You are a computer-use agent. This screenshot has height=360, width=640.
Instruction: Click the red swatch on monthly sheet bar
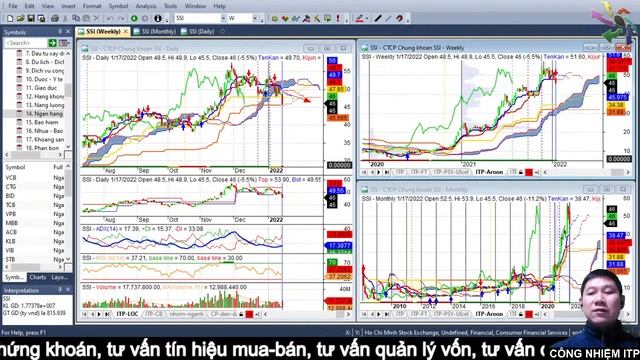pyautogui.click(x=529, y=314)
